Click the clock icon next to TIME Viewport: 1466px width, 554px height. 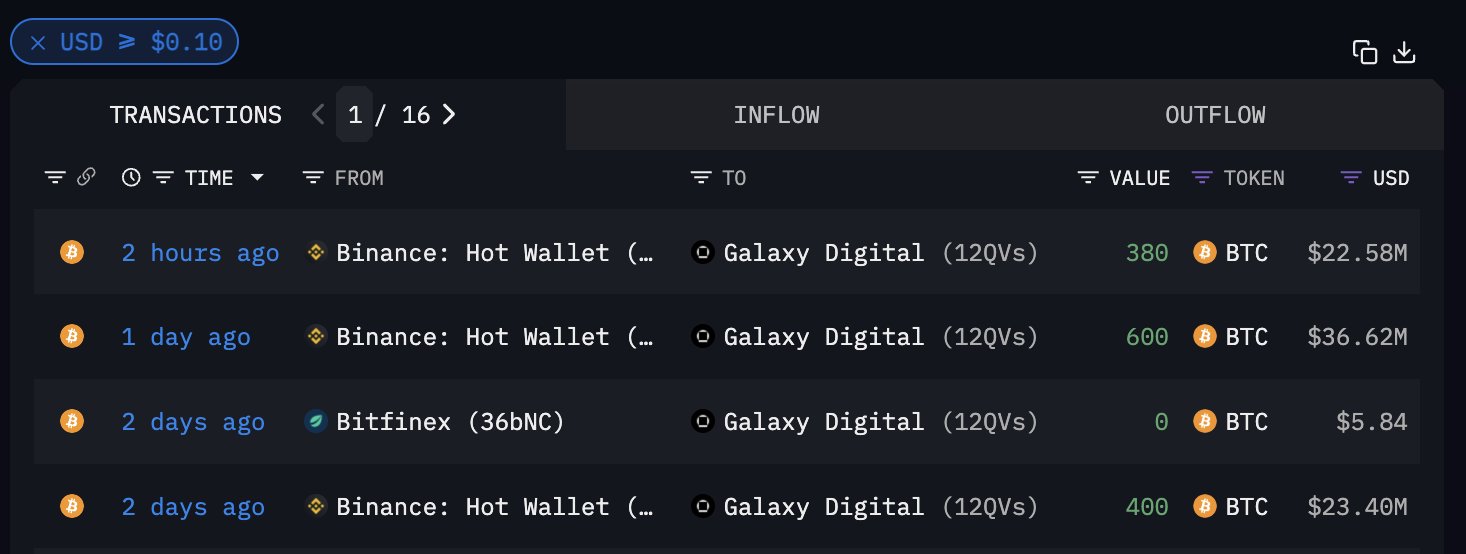[131, 177]
